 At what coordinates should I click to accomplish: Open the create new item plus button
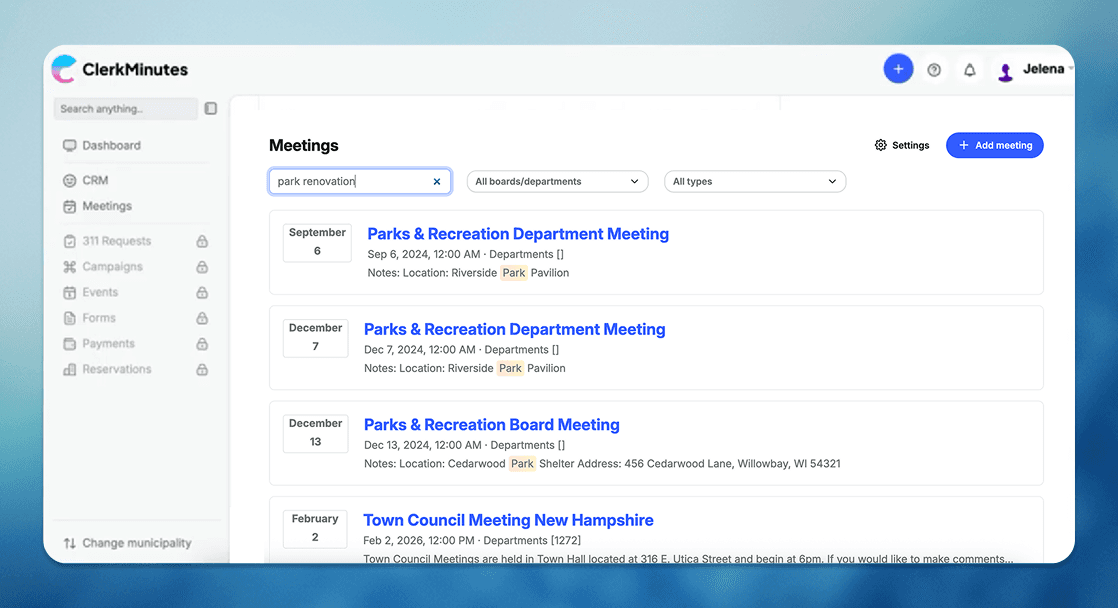point(898,68)
